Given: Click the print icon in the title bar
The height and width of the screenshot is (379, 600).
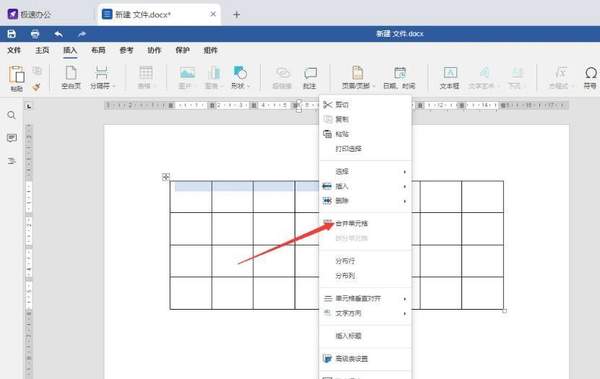Looking at the screenshot, I should pos(35,34).
